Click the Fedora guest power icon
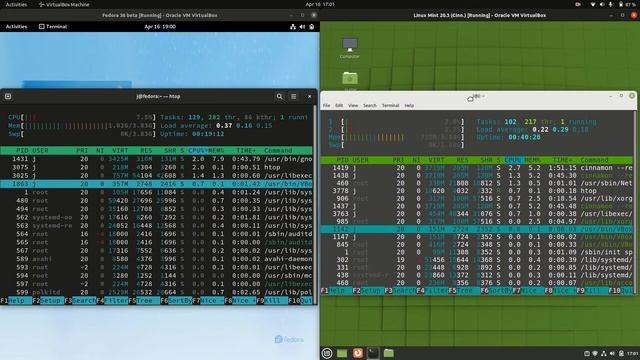The height and width of the screenshot is (360, 640). [x=311, y=27]
